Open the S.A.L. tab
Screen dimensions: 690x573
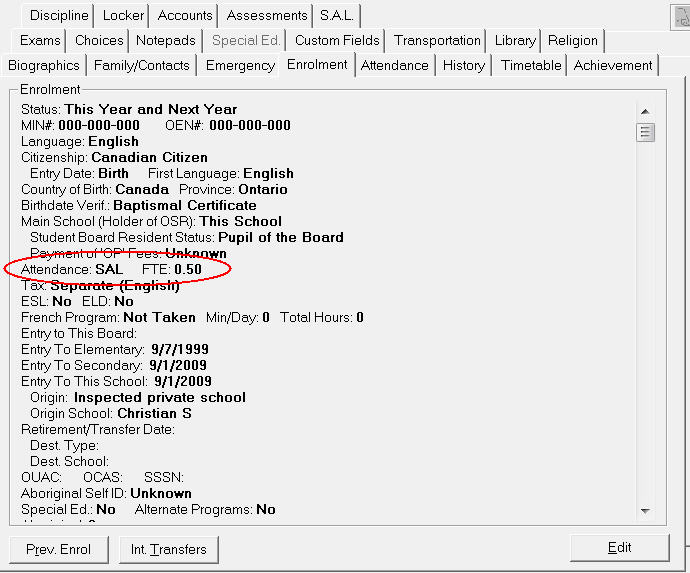click(x=337, y=15)
